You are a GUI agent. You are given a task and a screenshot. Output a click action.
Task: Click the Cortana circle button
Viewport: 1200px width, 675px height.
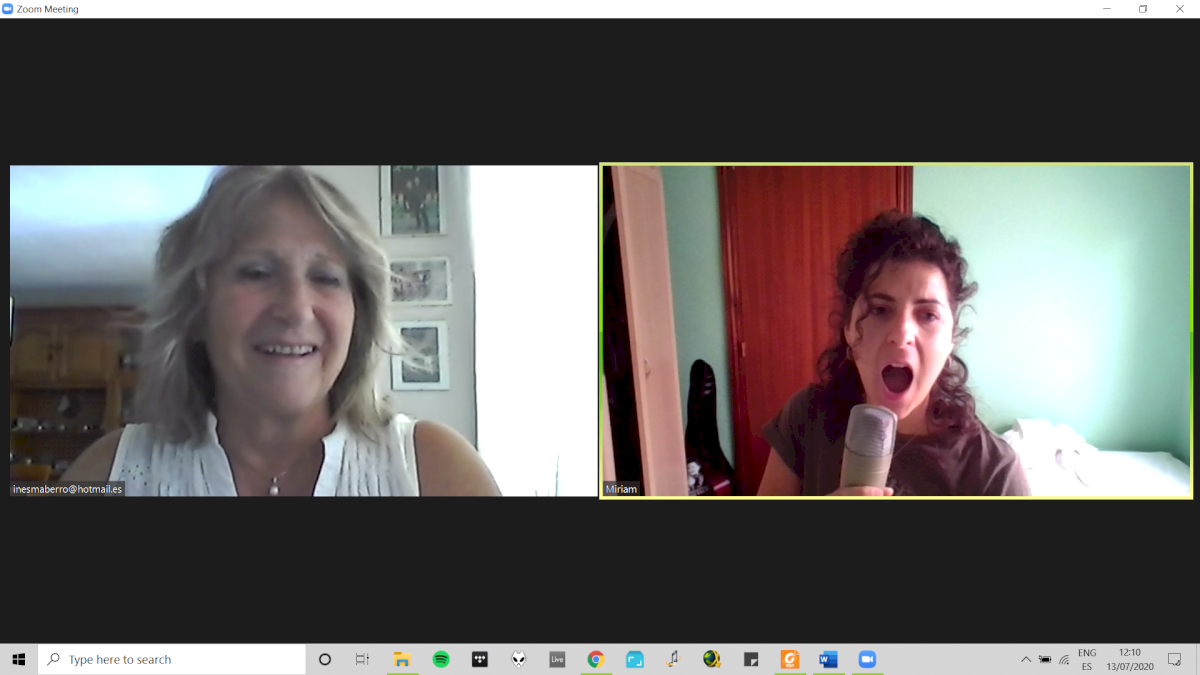324,659
